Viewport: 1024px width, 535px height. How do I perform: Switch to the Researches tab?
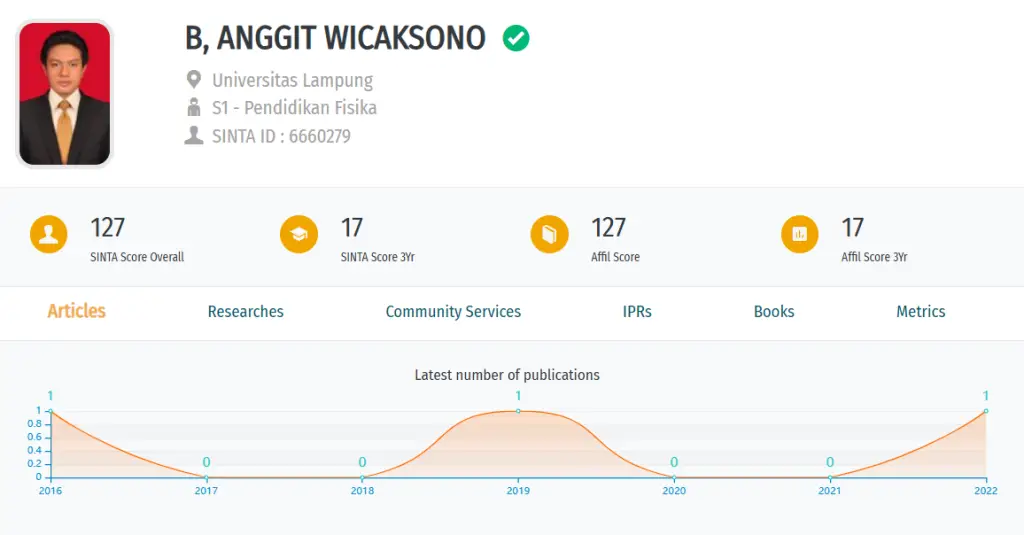[x=246, y=312]
